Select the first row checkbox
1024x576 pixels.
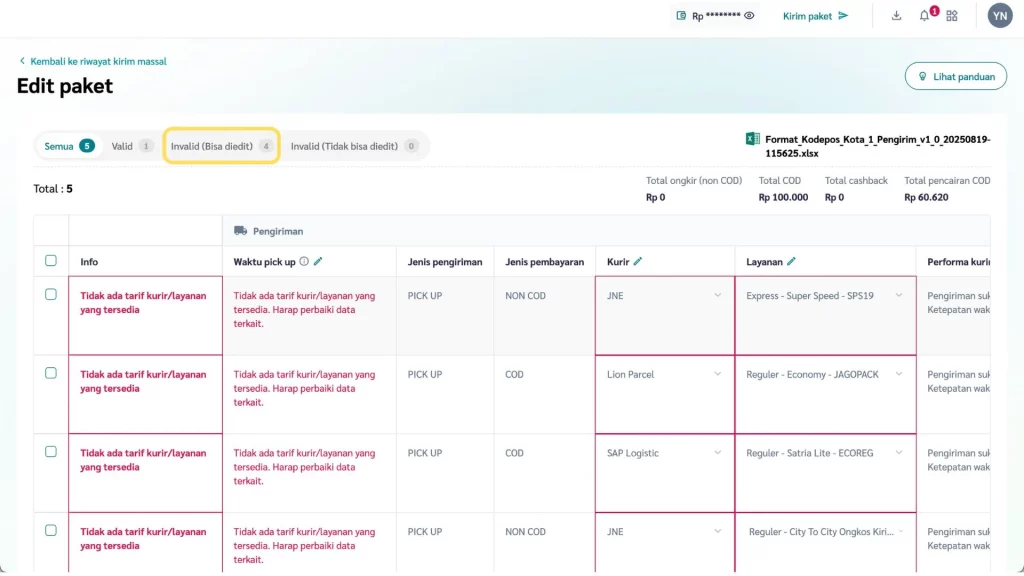pos(51,295)
